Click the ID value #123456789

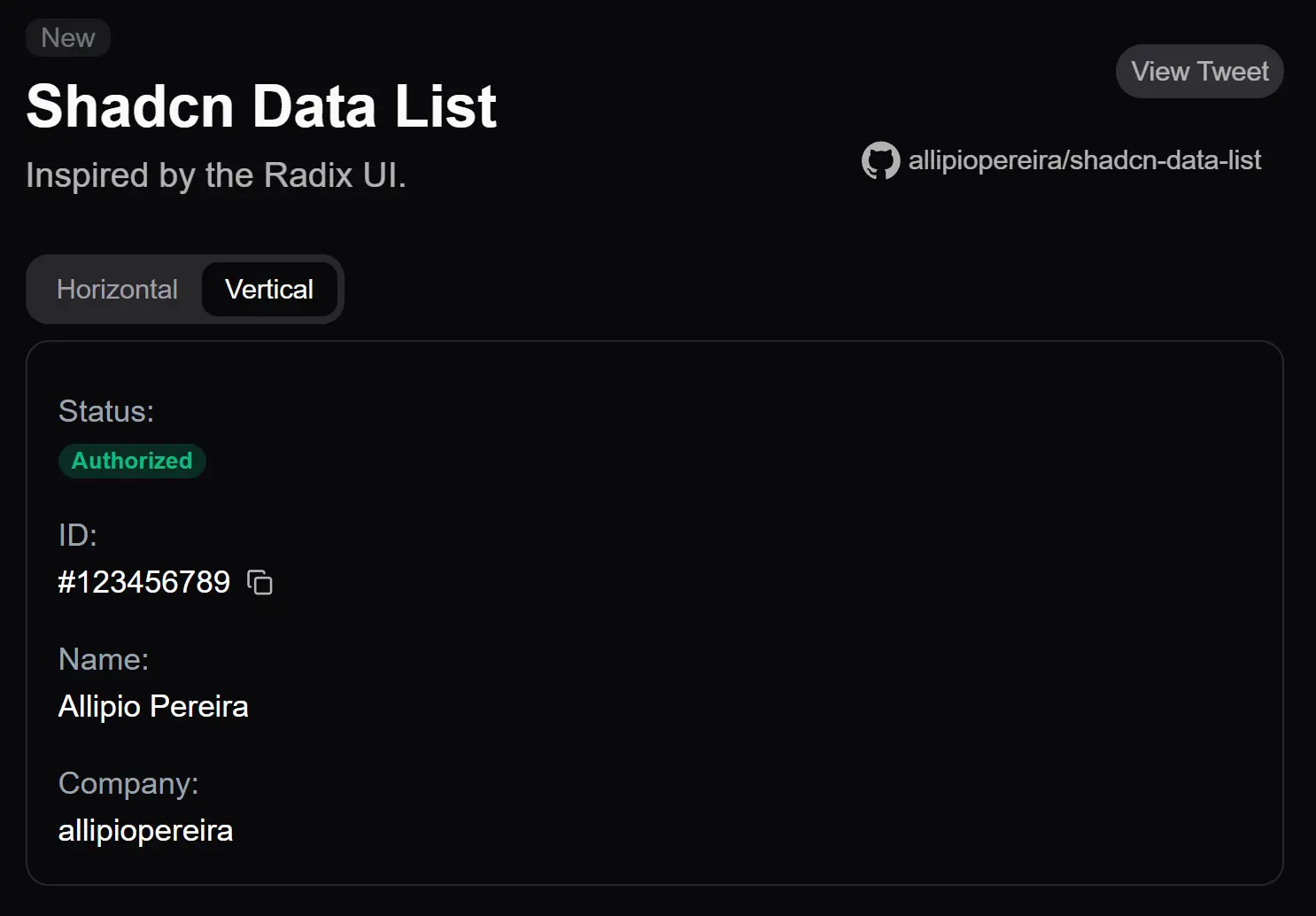pyautogui.click(x=143, y=582)
